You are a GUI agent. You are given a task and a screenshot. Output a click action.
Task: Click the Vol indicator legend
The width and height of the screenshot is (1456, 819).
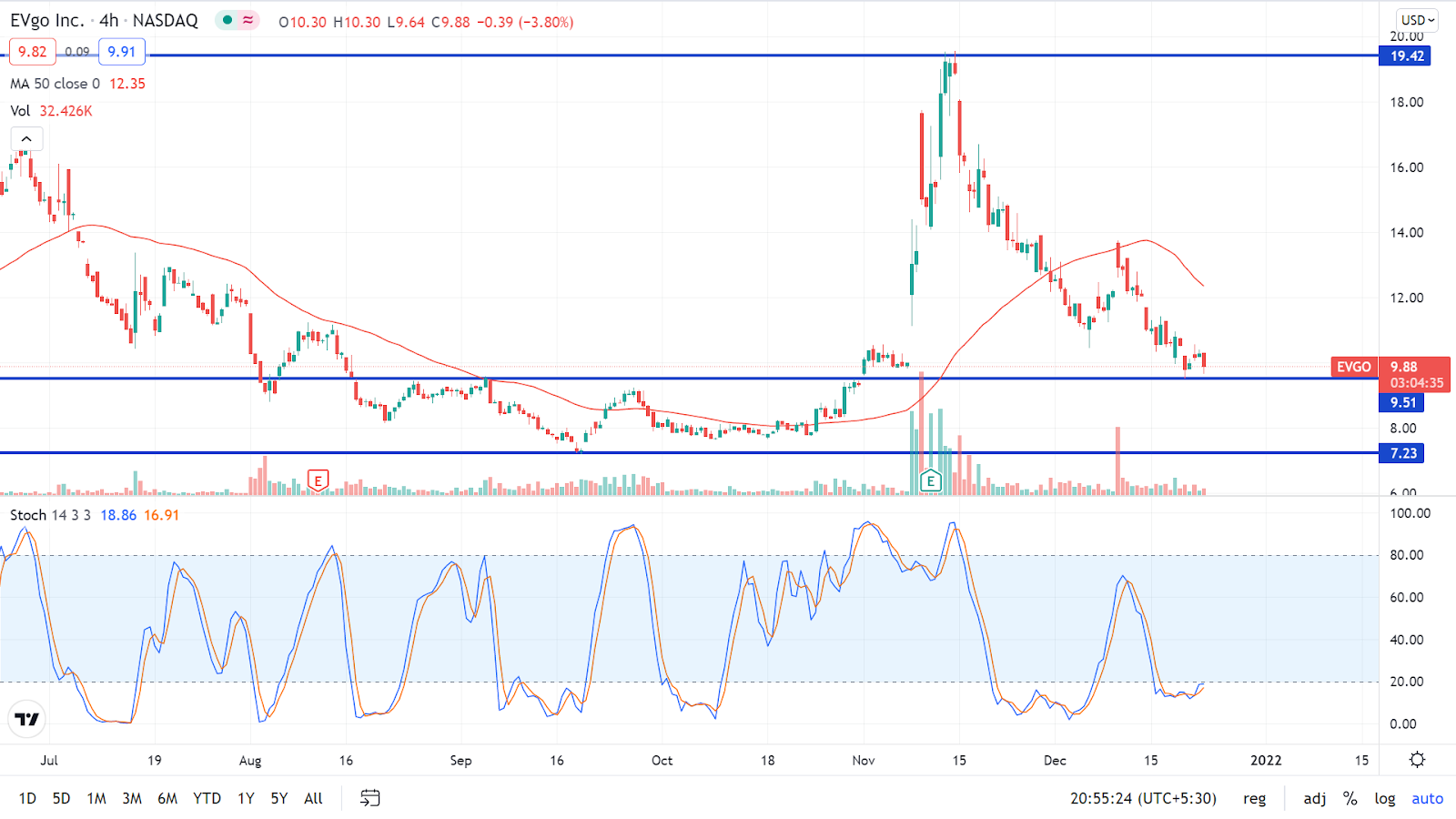tap(20, 111)
